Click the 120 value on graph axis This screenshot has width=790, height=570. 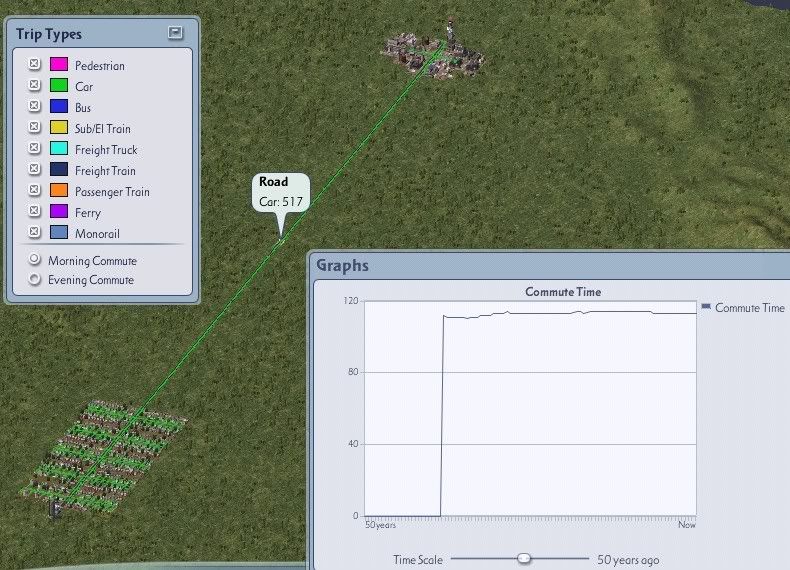click(x=351, y=301)
